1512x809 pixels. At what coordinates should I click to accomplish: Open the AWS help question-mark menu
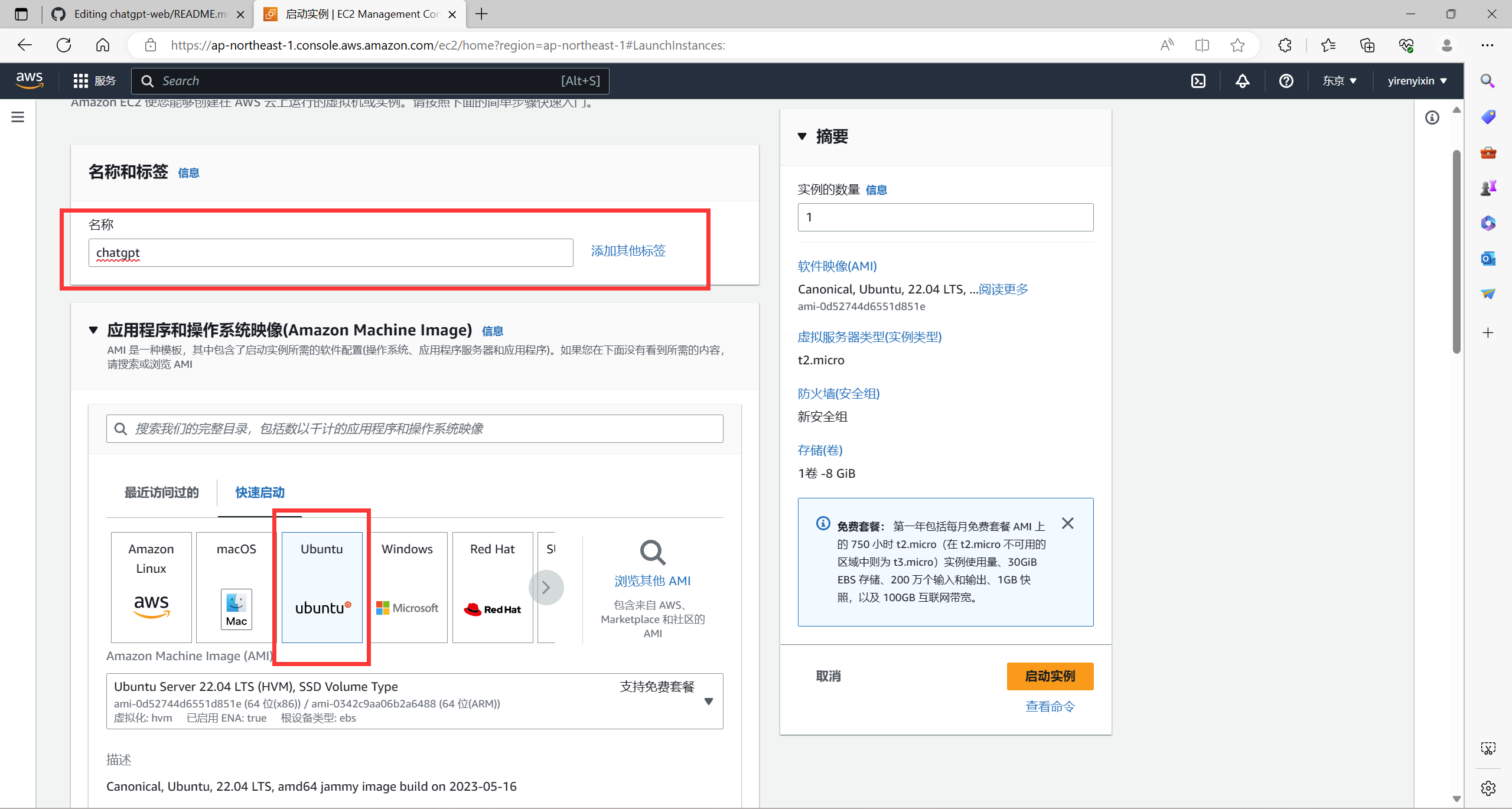click(x=1286, y=81)
